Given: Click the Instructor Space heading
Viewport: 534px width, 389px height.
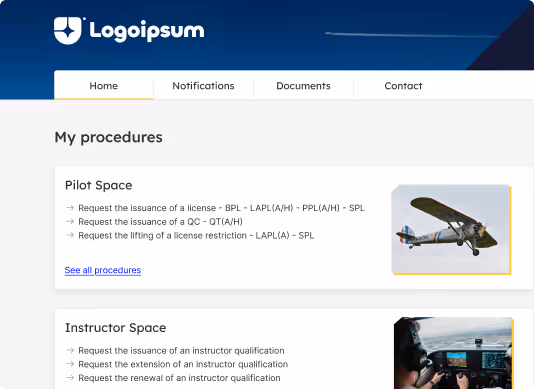Looking at the screenshot, I should 115,328.
